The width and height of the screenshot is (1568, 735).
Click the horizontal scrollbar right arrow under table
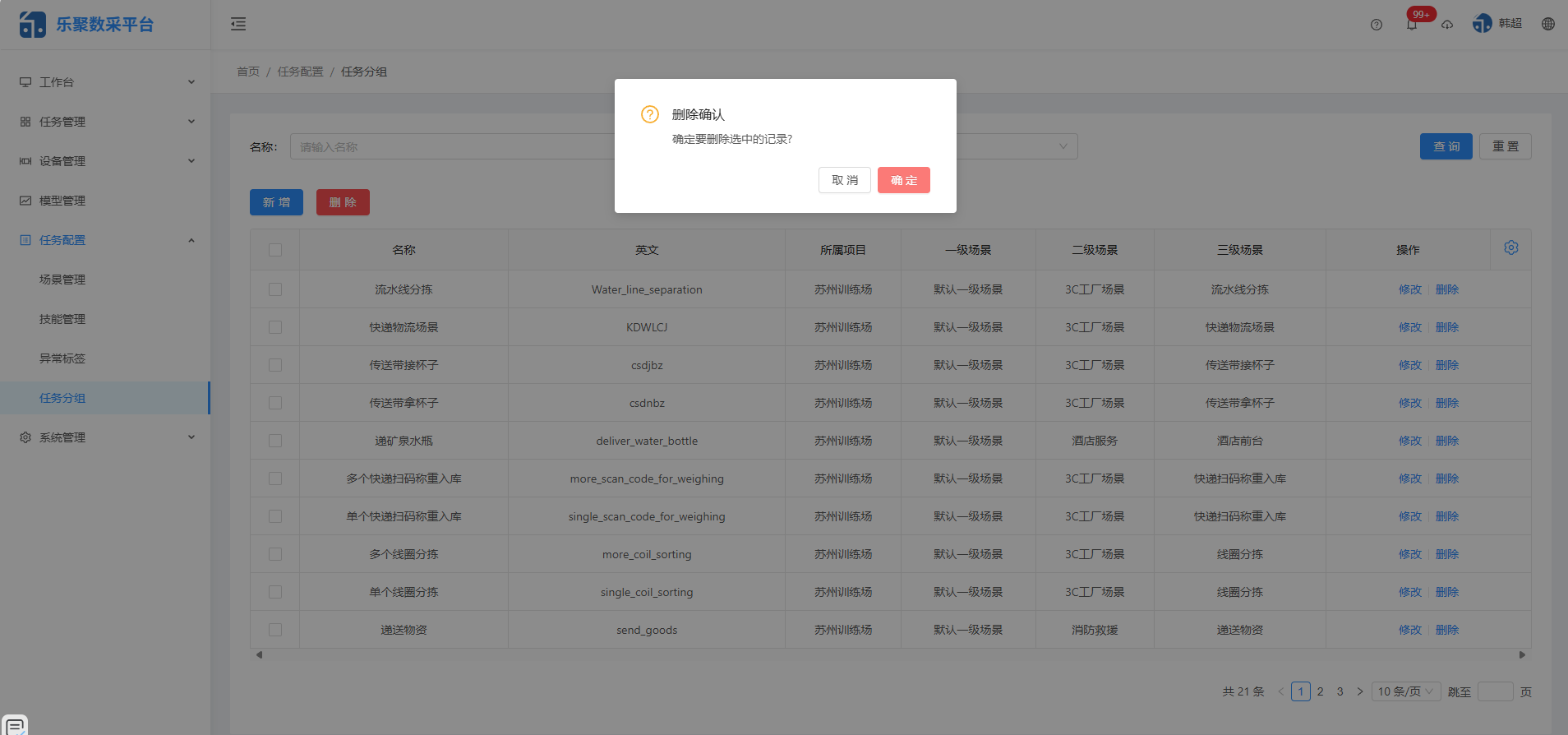pos(1522,655)
